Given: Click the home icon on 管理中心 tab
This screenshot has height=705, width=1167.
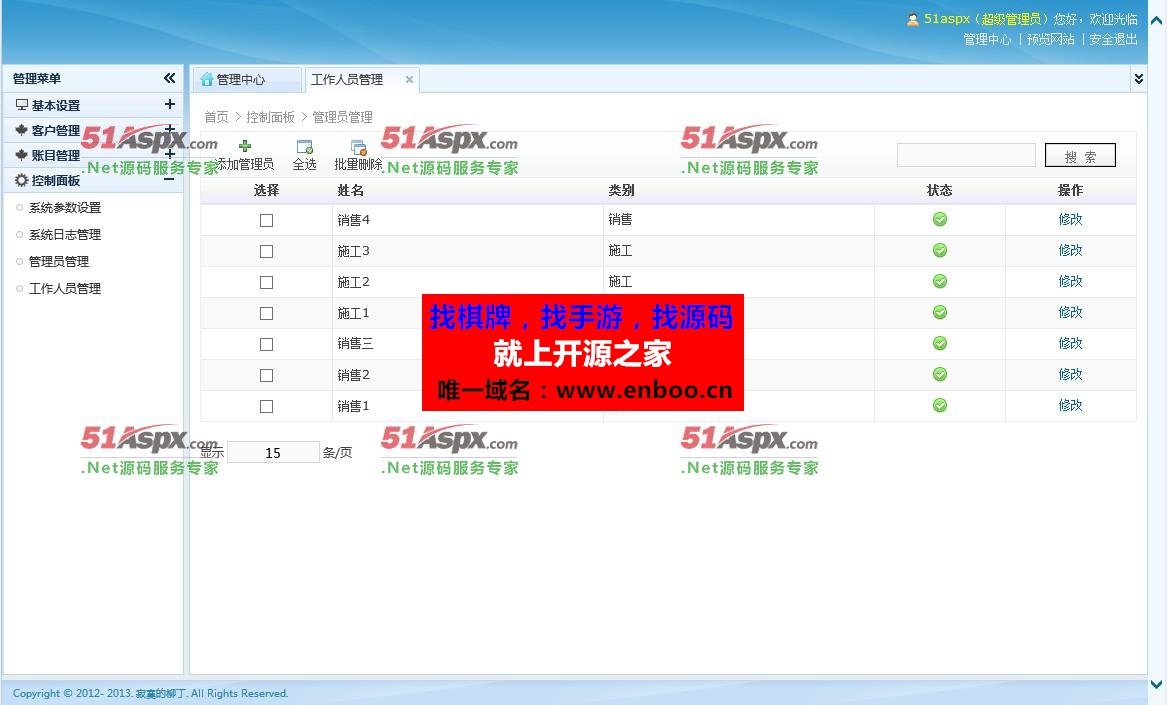Looking at the screenshot, I should pos(207,80).
